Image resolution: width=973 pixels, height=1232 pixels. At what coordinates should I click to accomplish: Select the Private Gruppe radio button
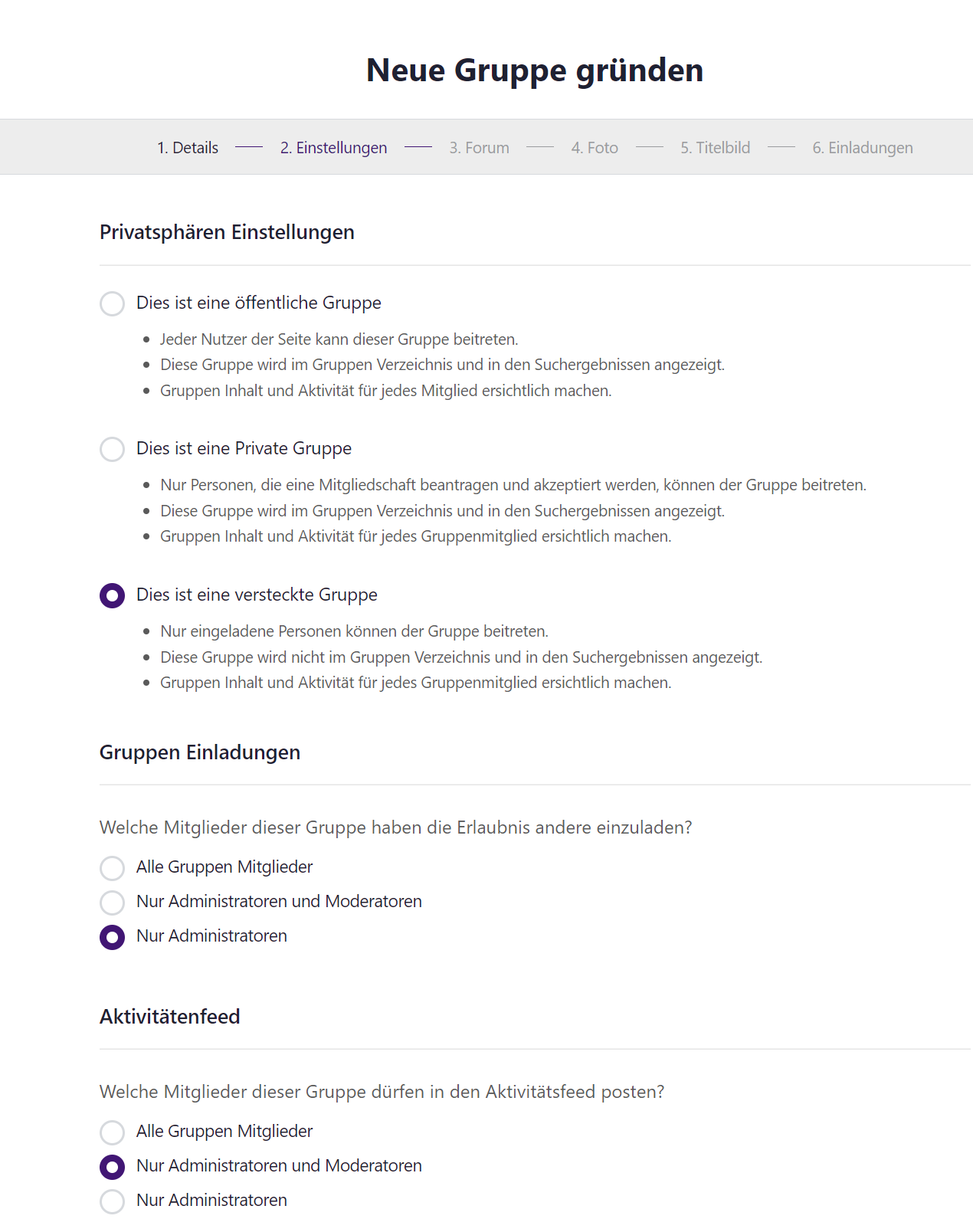coord(112,449)
